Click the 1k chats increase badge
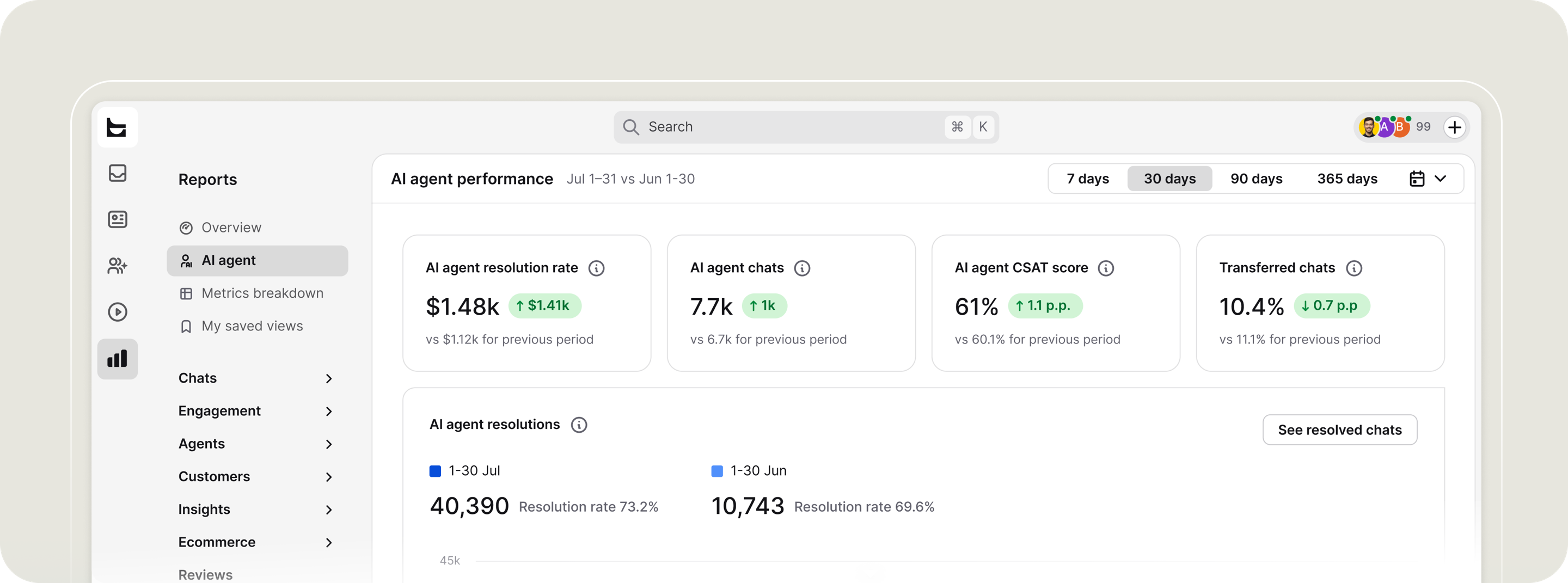 [x=764, y=306]
